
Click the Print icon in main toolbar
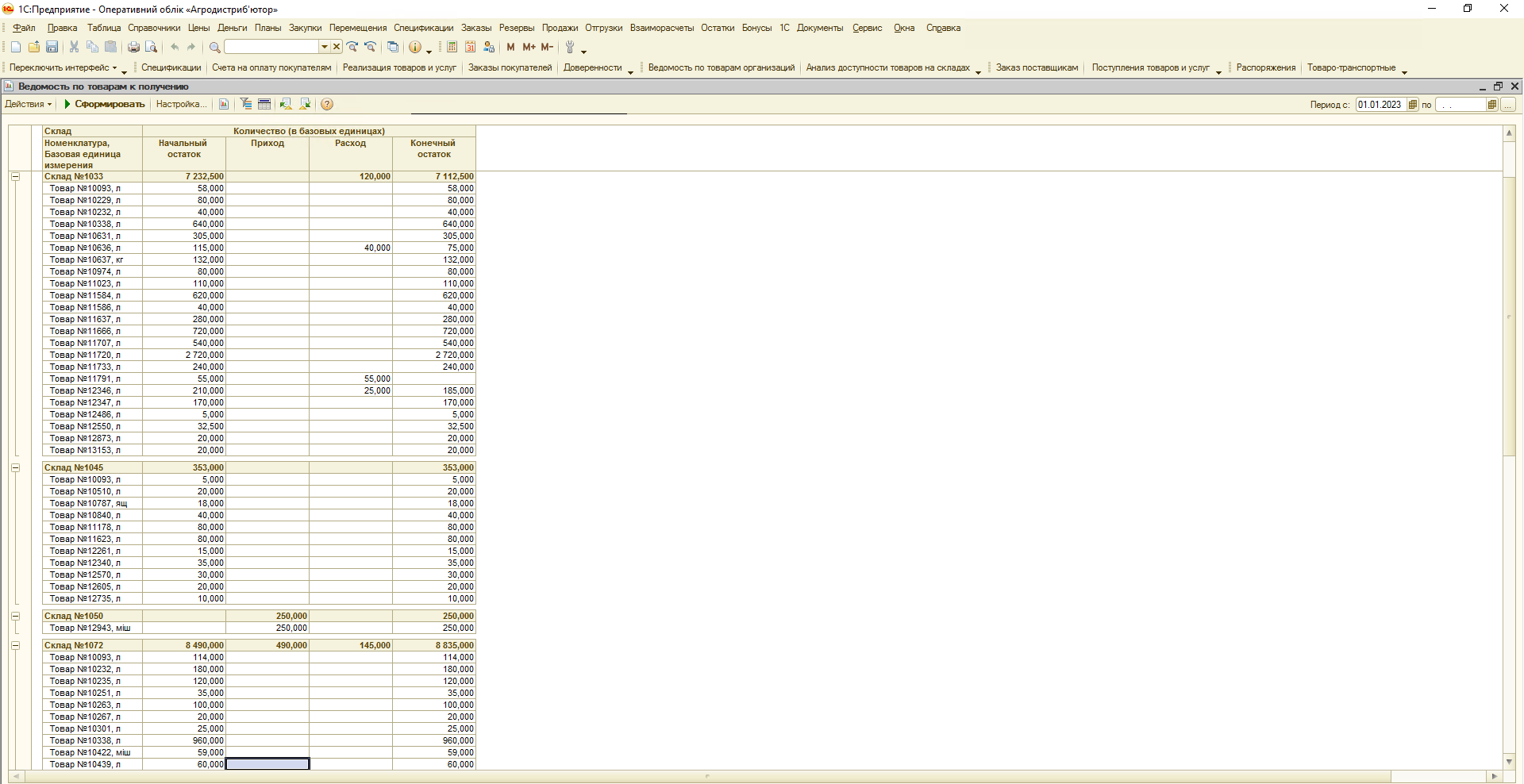pos(133,48)
